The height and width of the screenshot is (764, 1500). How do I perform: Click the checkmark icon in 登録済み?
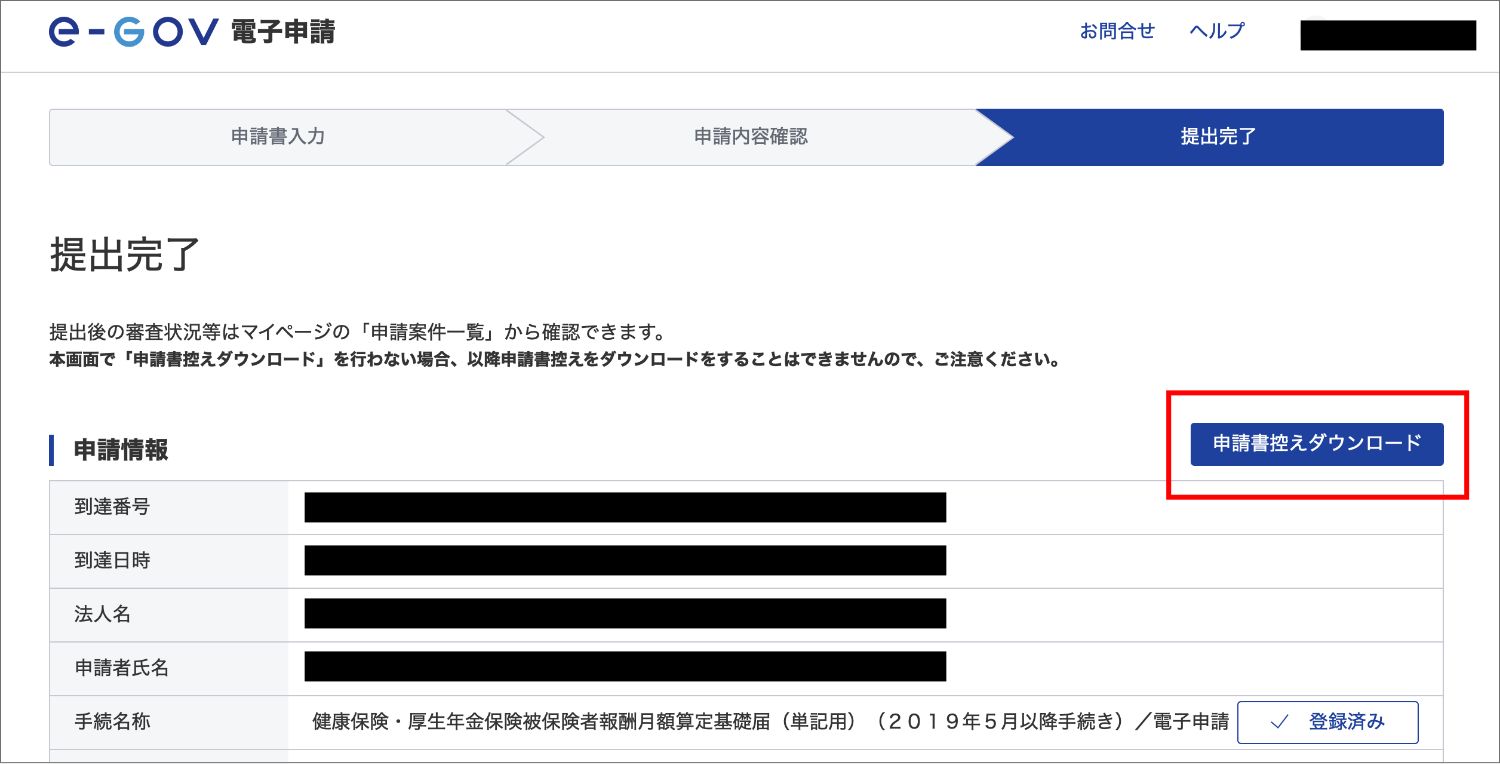click(x=1279, y=722)
